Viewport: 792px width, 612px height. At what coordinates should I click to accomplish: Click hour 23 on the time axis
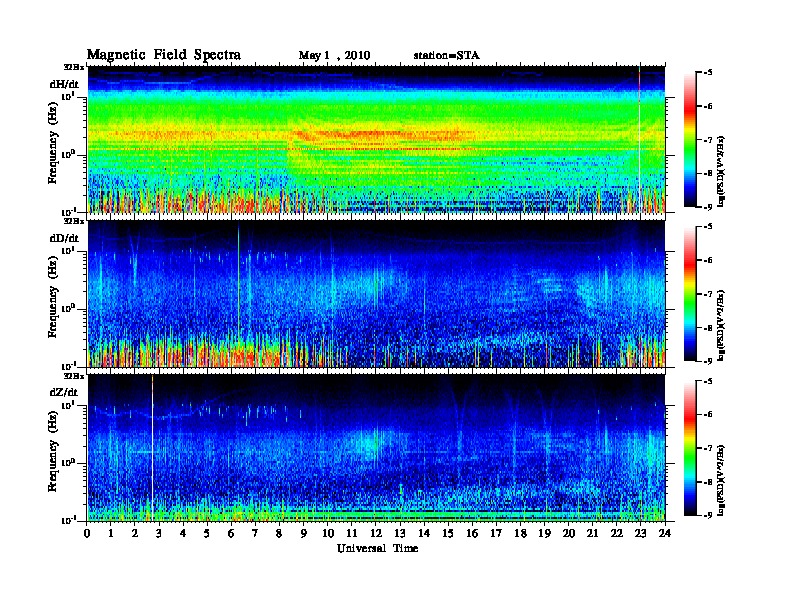641,534
